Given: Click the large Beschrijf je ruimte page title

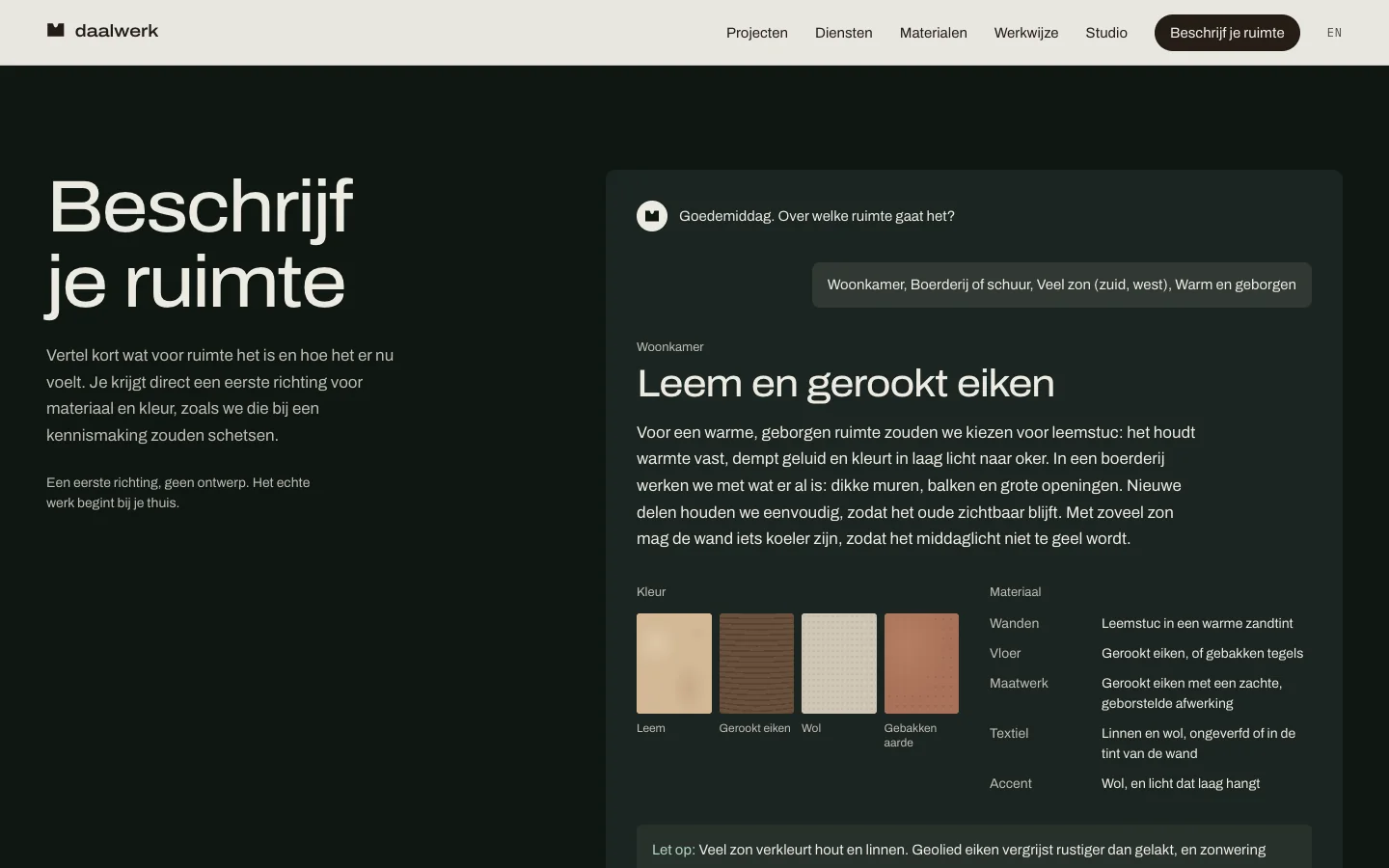Looking at the screenshot, I should (201, 245).
